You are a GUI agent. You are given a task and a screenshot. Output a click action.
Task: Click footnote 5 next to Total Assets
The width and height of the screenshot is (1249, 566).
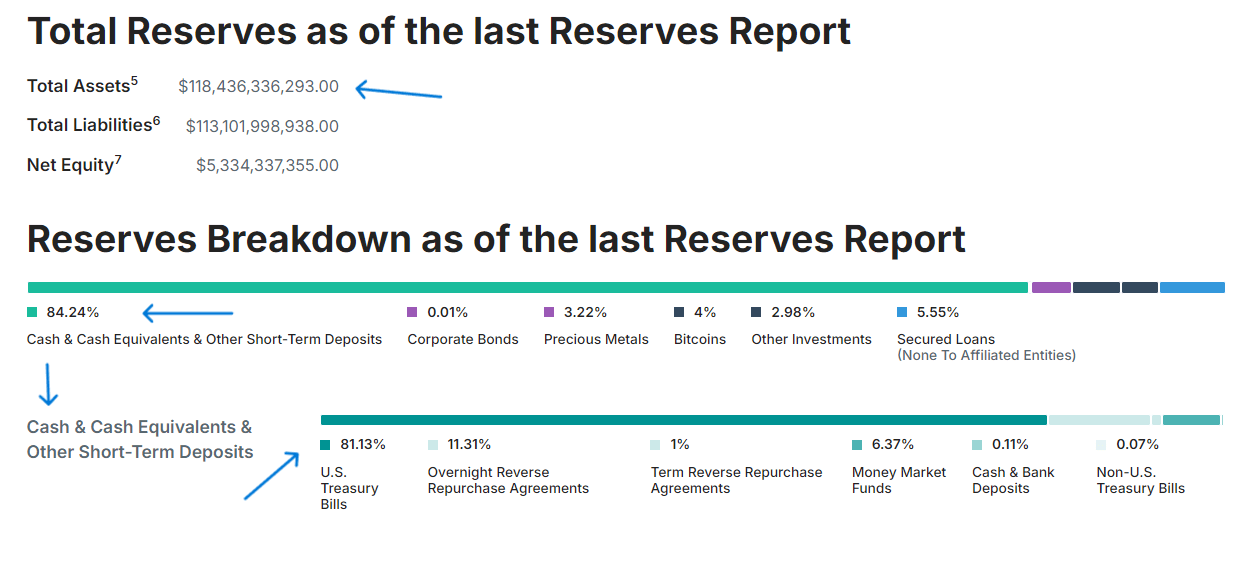click(134, 81)
